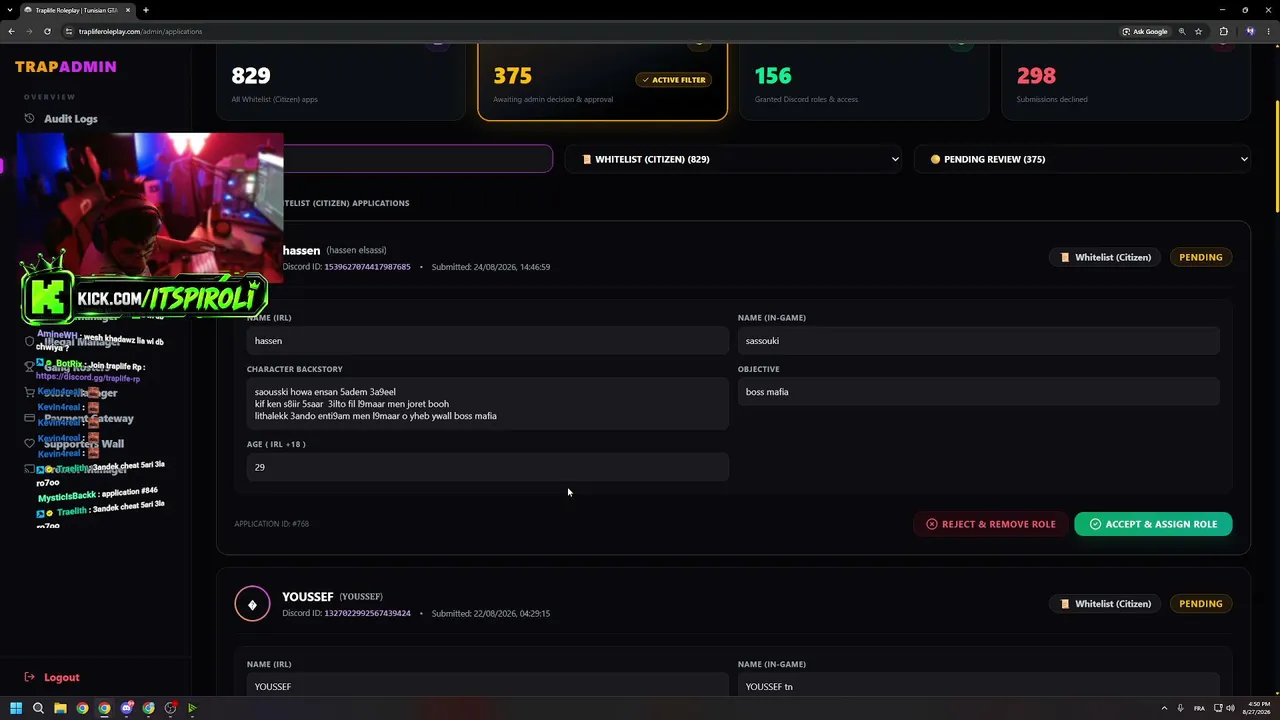
Task: Click the Active Filter badge
Action: 674,80
